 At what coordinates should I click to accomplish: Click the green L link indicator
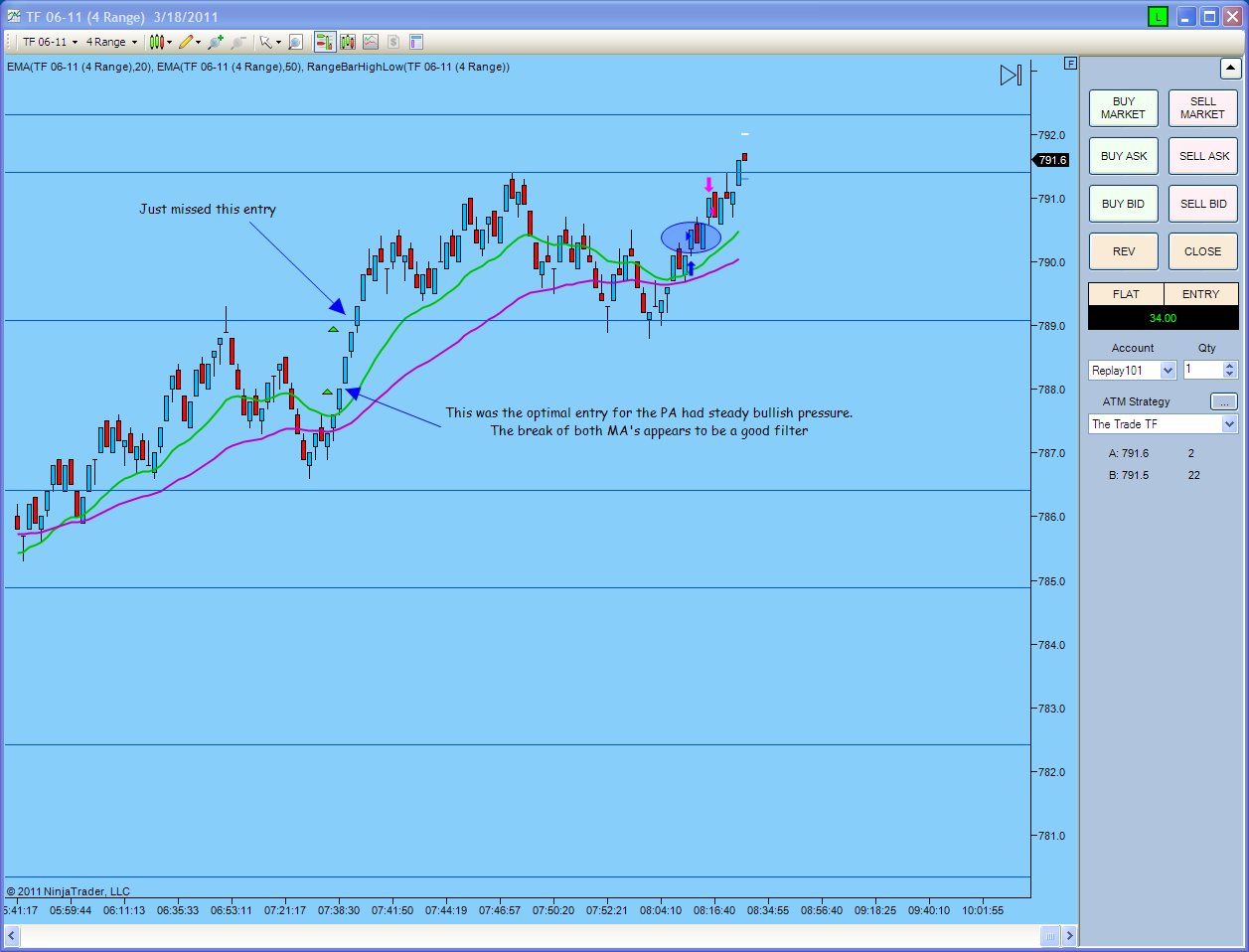(1158, 17)
